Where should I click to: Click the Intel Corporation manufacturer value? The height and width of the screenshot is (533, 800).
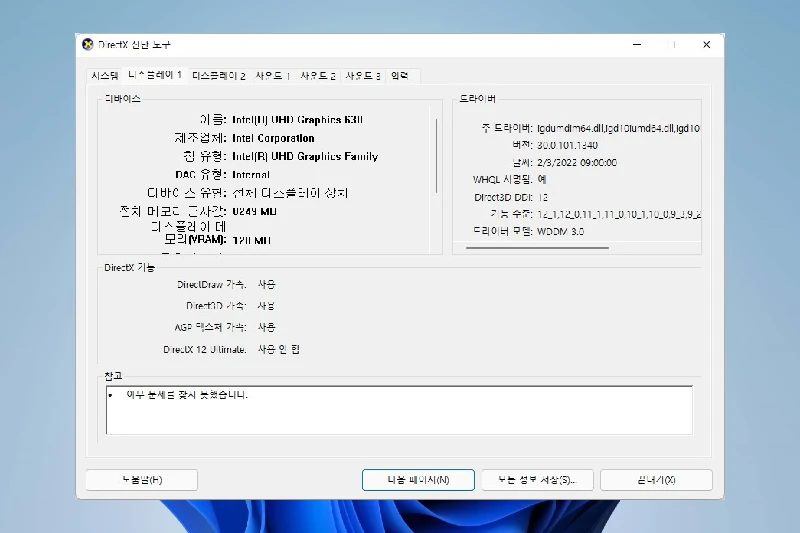tap(273, 138)
